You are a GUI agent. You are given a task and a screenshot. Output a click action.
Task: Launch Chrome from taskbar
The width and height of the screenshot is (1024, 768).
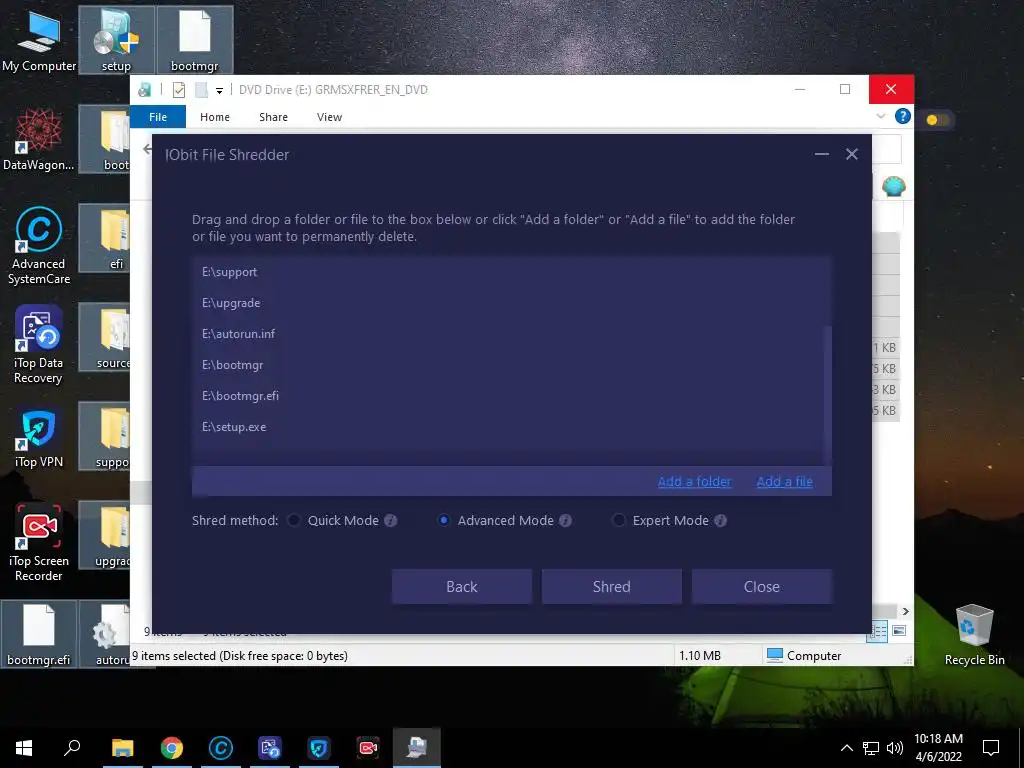pyautogui.click(x=172, y=748)
